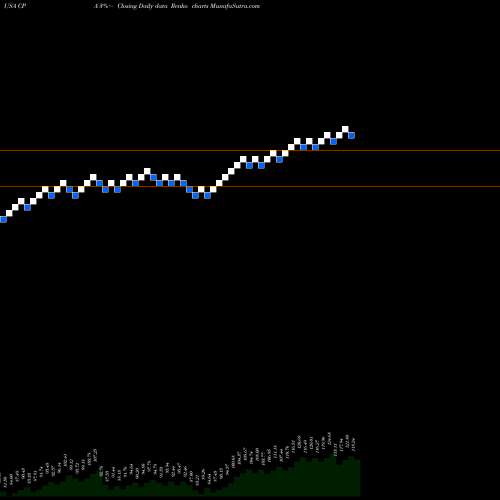
Task: Select the highest white Renko brick
Action: pyautogui.click(x=345, y=129)
